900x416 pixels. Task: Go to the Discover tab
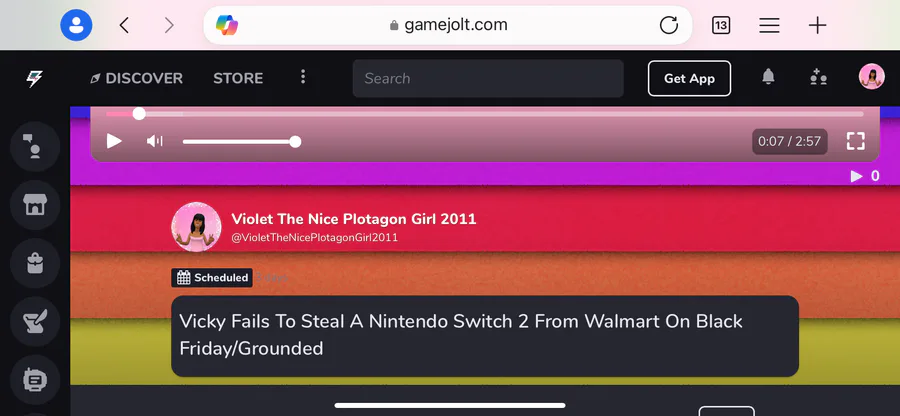point(137,79)
